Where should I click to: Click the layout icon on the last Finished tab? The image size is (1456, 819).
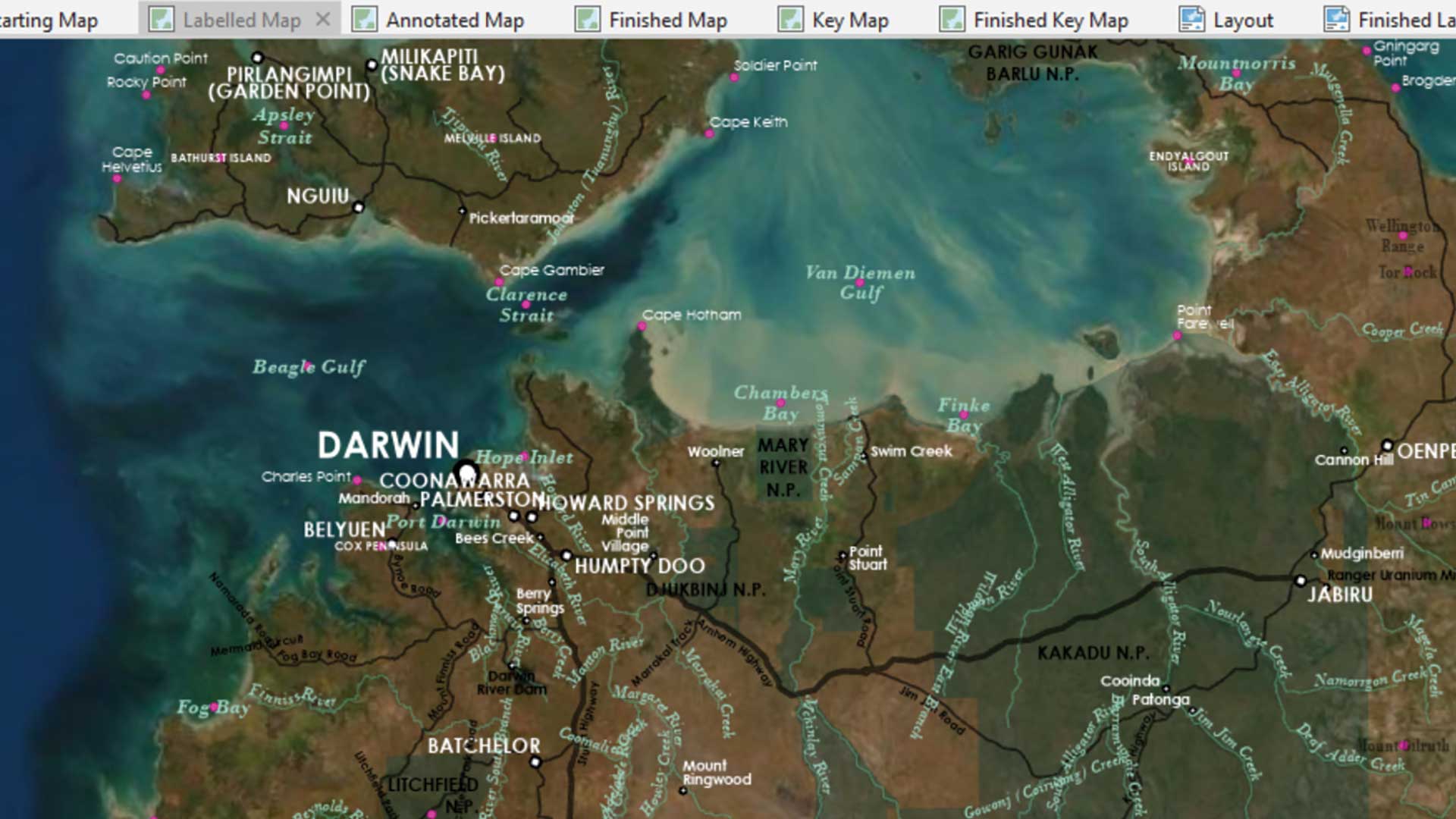[1336, 20]
